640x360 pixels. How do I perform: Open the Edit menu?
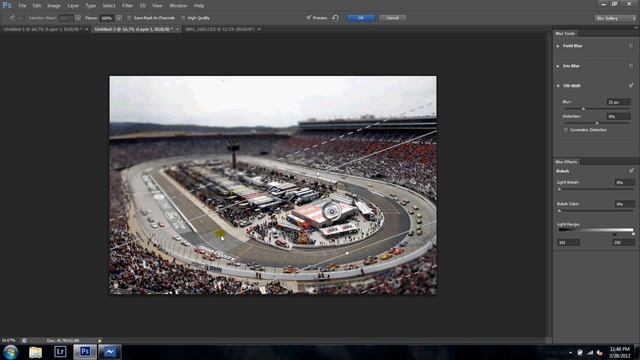[x=37, y=6]
